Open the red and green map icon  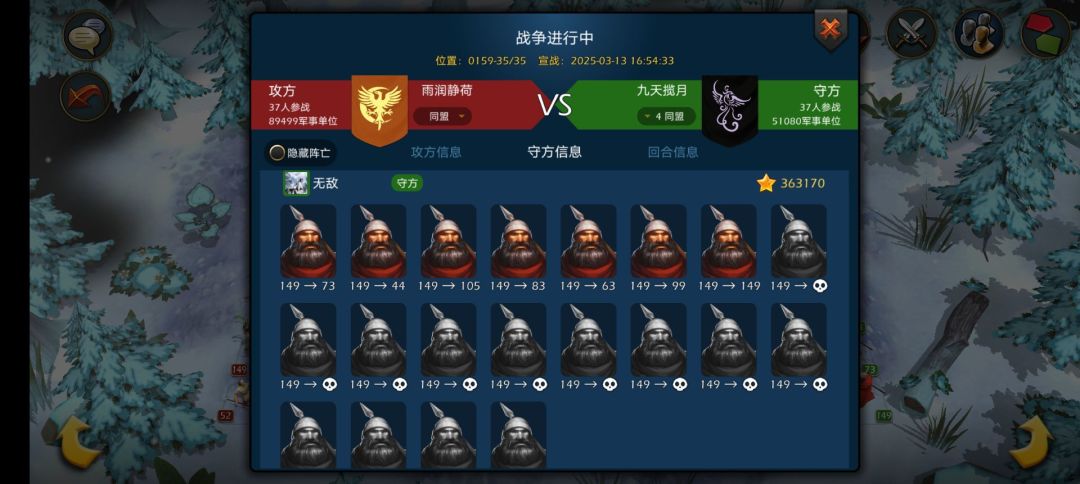pyautogui.click(x=1045, y=32)
